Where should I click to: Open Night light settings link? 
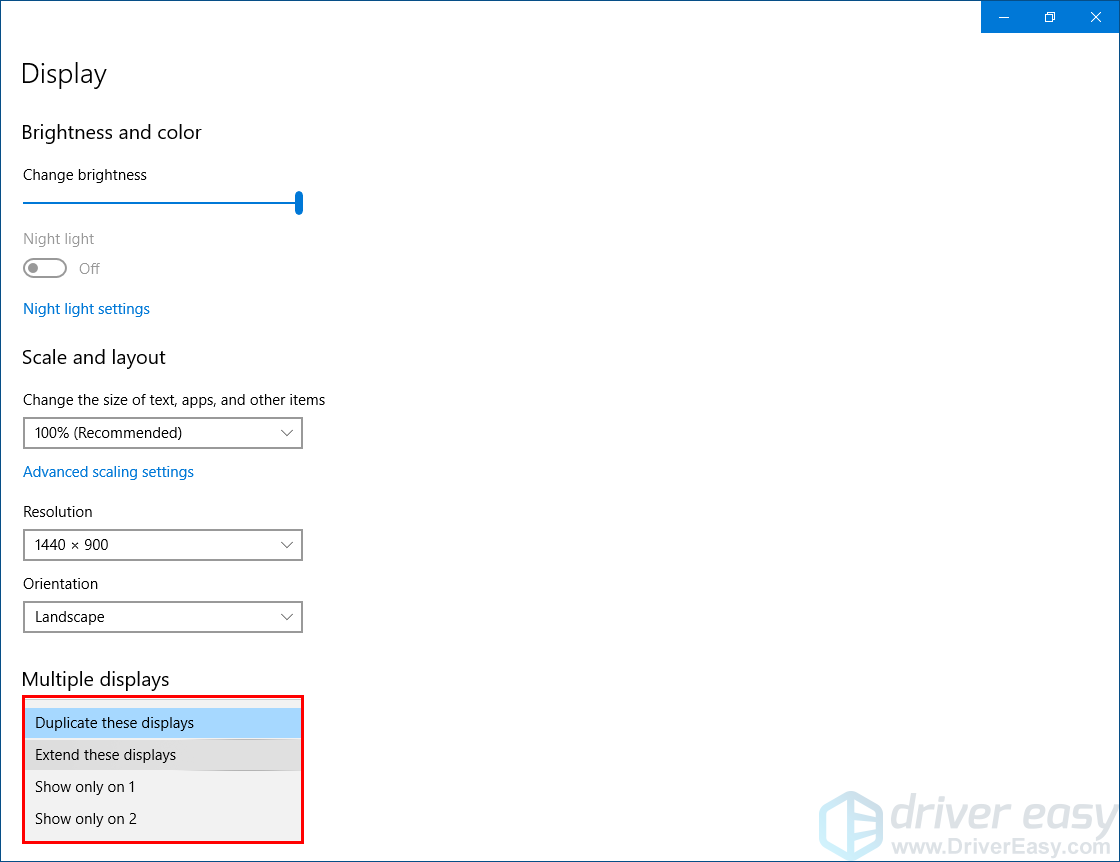[x=86, y=309]
